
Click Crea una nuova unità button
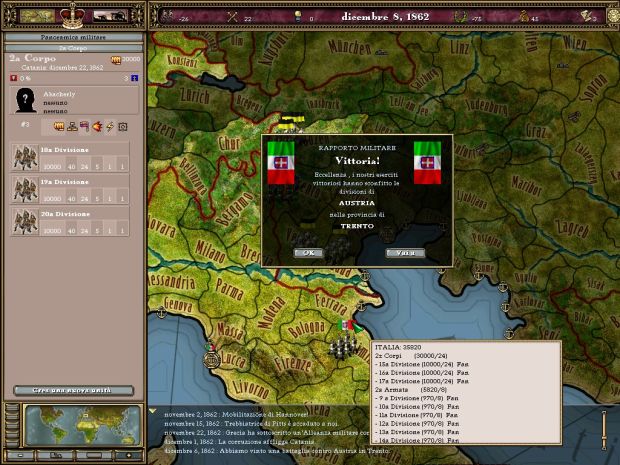74,390
